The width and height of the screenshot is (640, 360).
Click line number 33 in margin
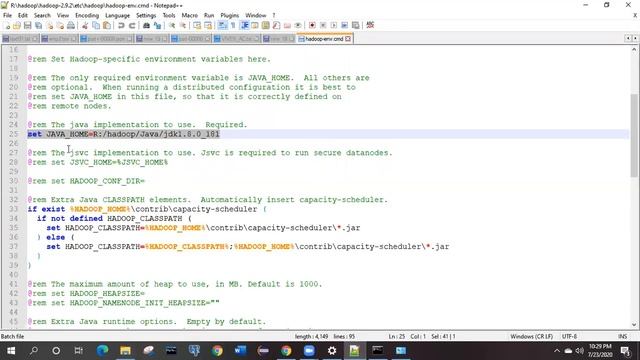click(x=13, y=209)
